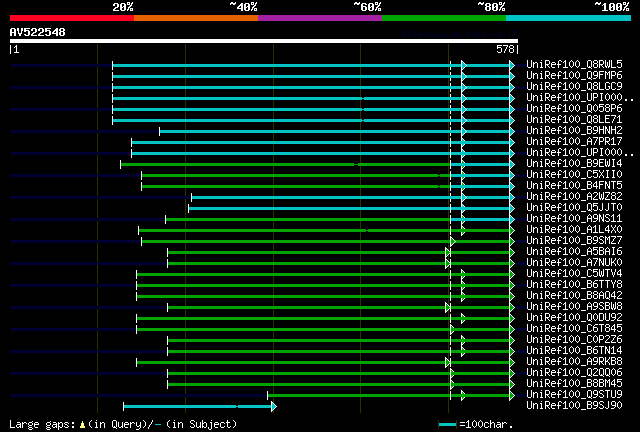640x432 pixels.
Task: Click the 578 query end position marker
Action: click(x=505, y=49)
